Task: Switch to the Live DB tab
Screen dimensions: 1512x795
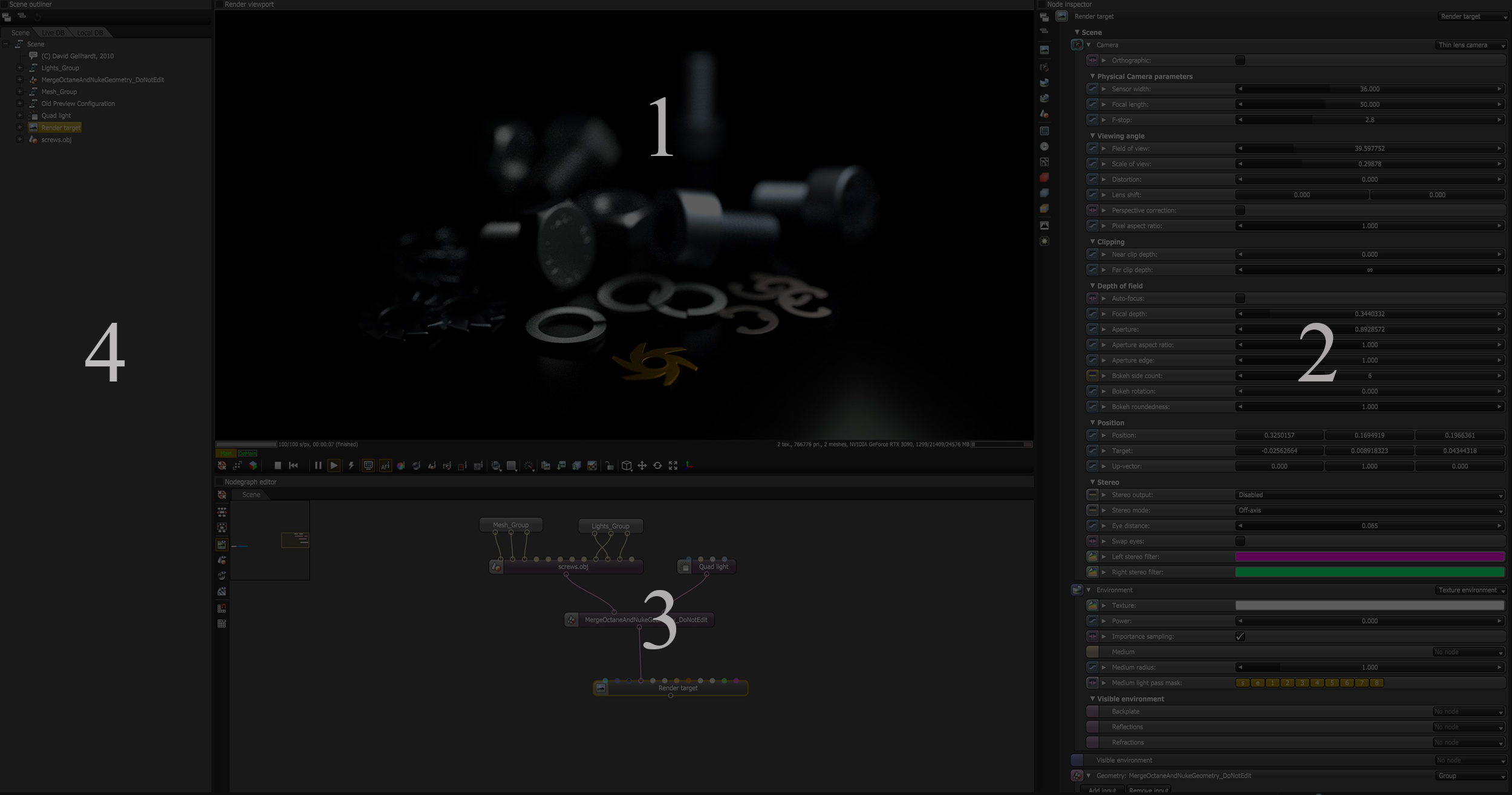Action: coord(53,33)
